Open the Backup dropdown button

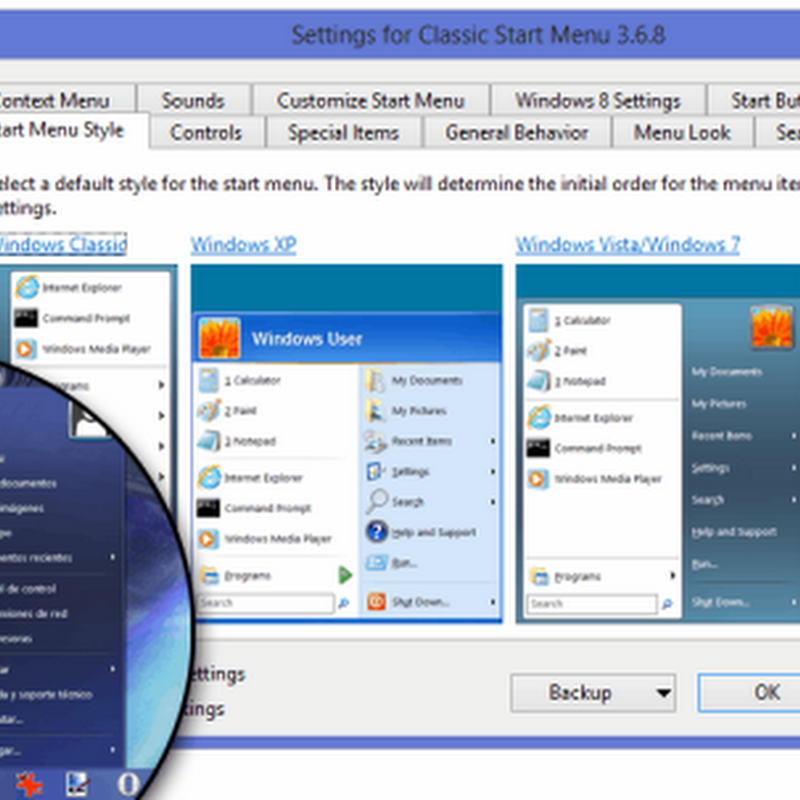[x=593, y=692]
